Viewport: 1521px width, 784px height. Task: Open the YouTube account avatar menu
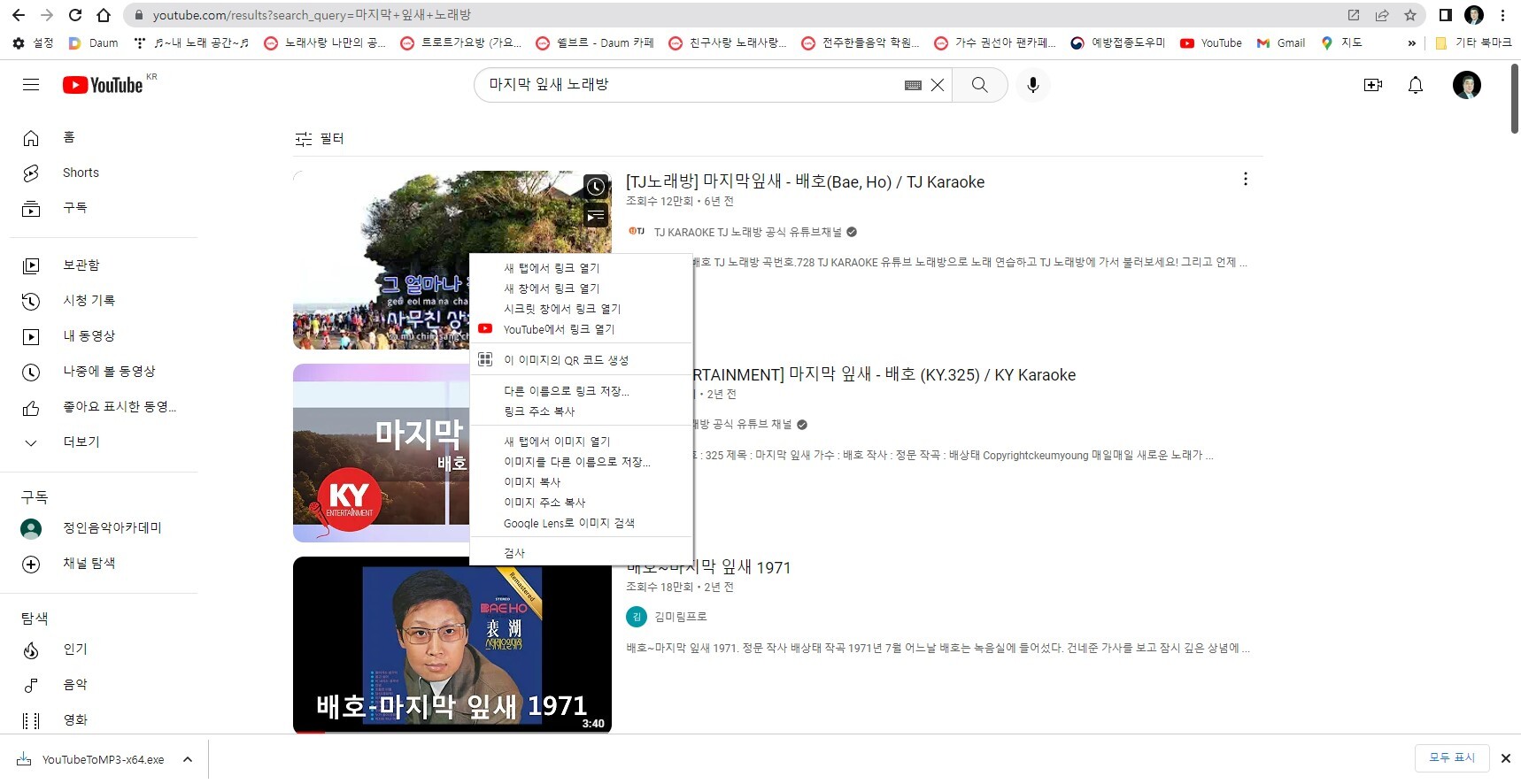(1467, 85)
